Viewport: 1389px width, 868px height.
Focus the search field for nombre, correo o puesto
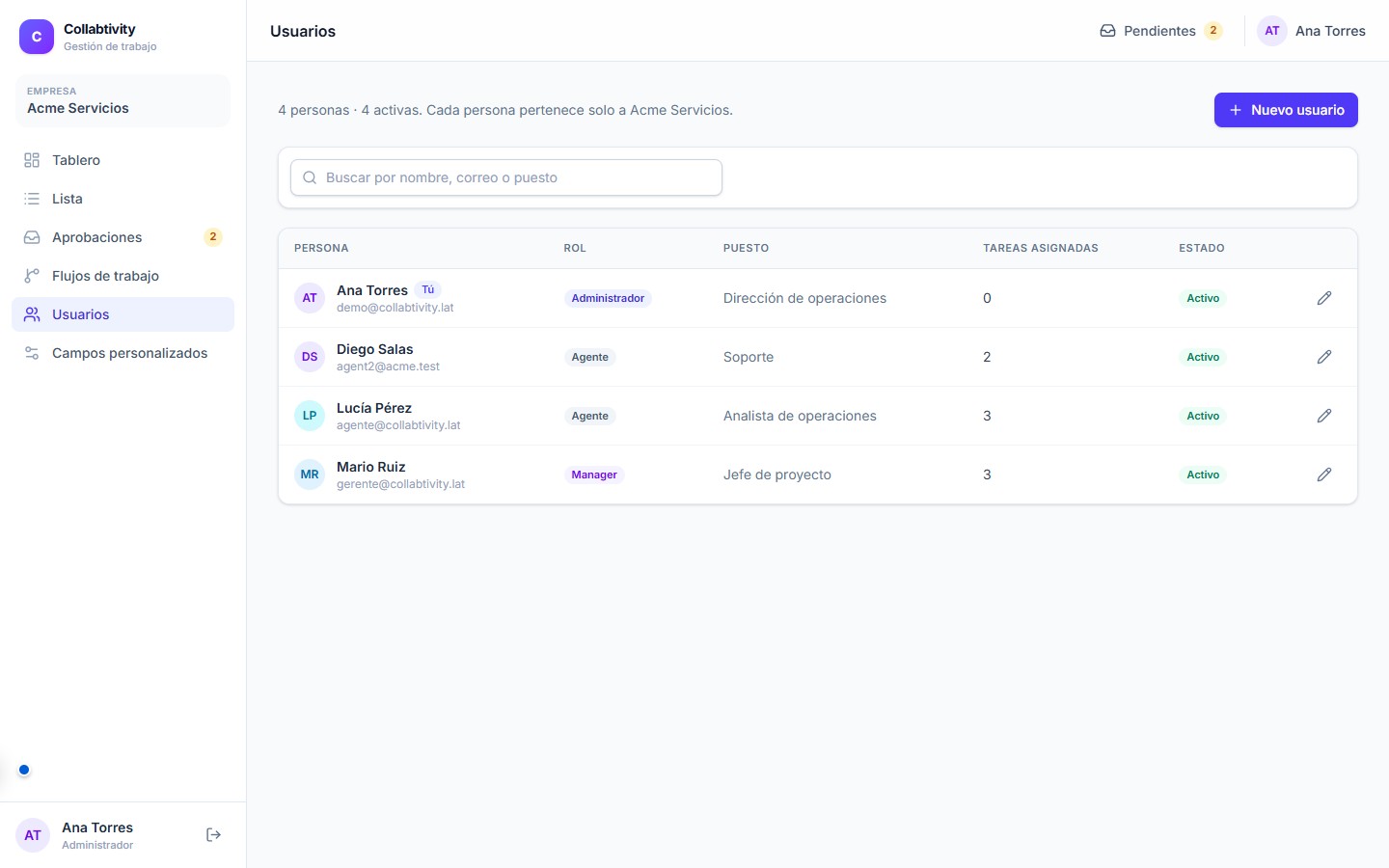point(506,177)
